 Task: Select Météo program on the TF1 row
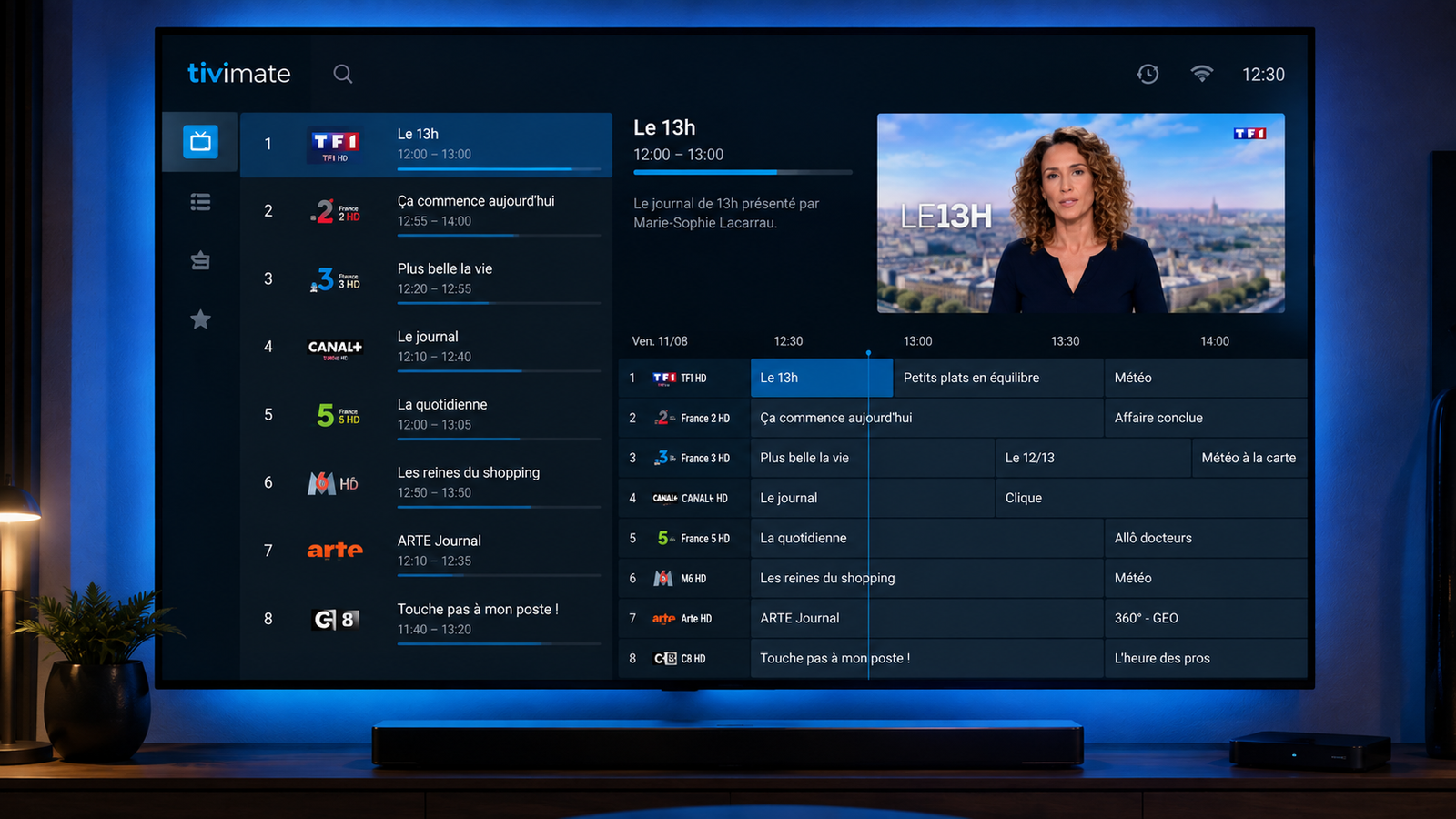1206,378
